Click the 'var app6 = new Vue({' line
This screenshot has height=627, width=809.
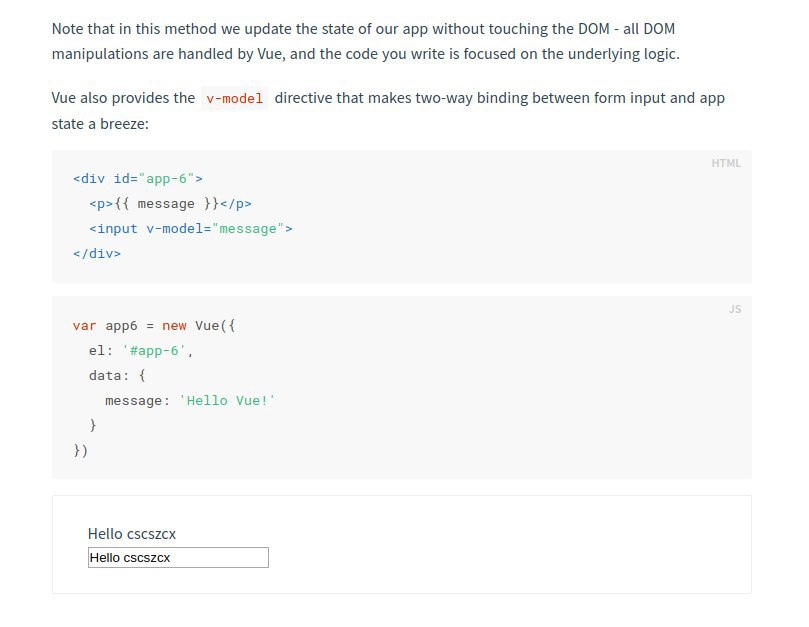coord(154,326)
